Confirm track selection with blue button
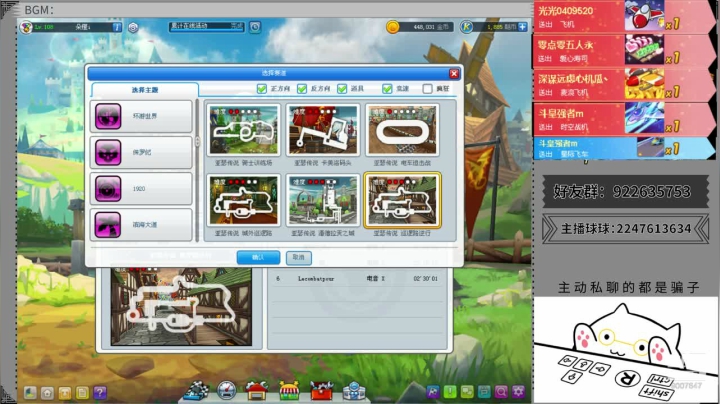 (259, 258)
